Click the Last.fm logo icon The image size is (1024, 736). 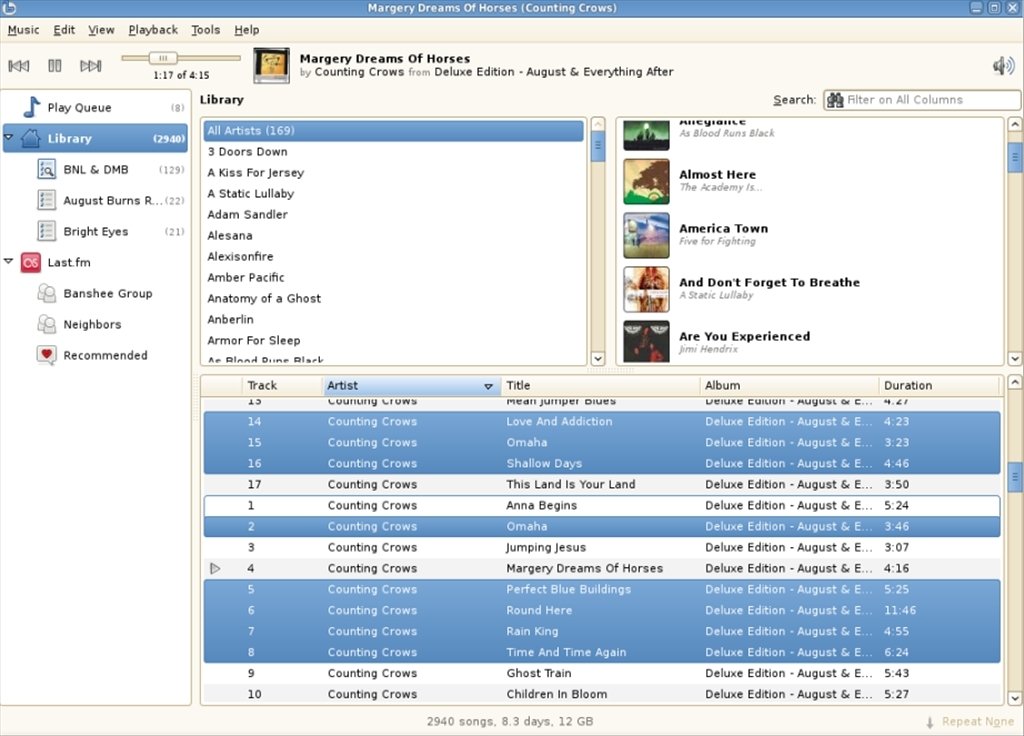(31, 263)
